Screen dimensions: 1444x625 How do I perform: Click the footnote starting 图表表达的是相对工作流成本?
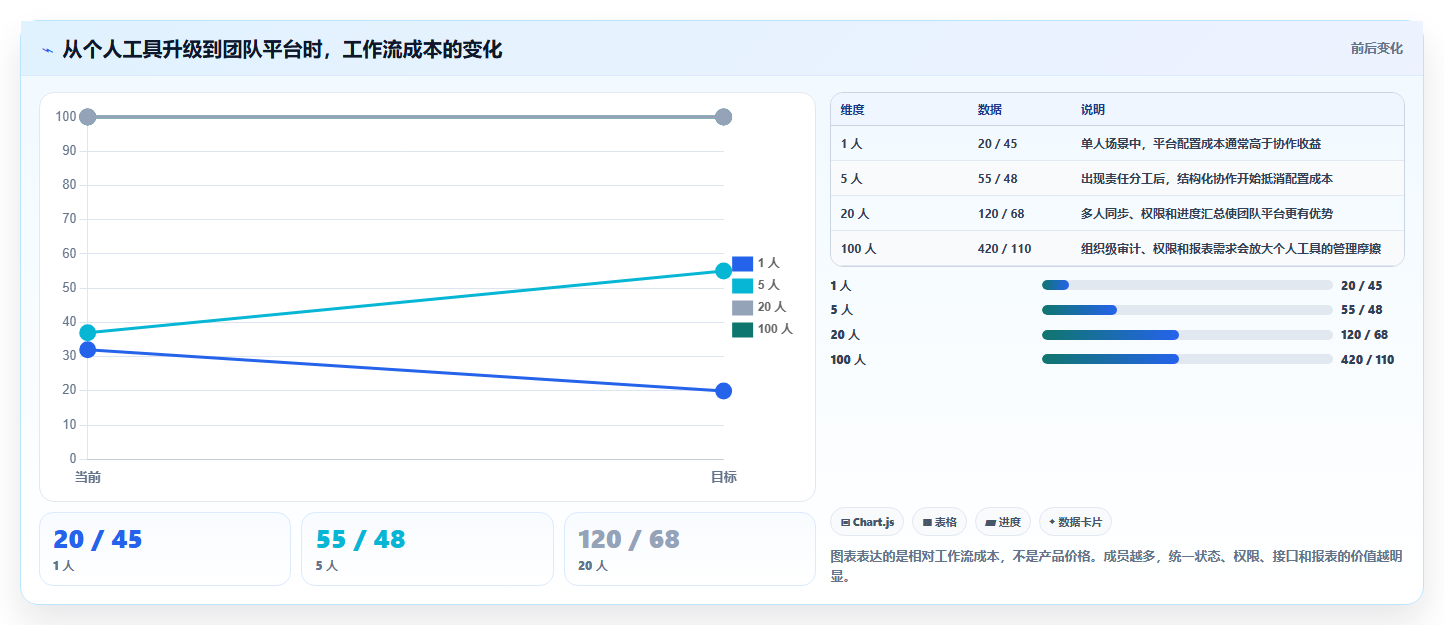point(1117,566)
